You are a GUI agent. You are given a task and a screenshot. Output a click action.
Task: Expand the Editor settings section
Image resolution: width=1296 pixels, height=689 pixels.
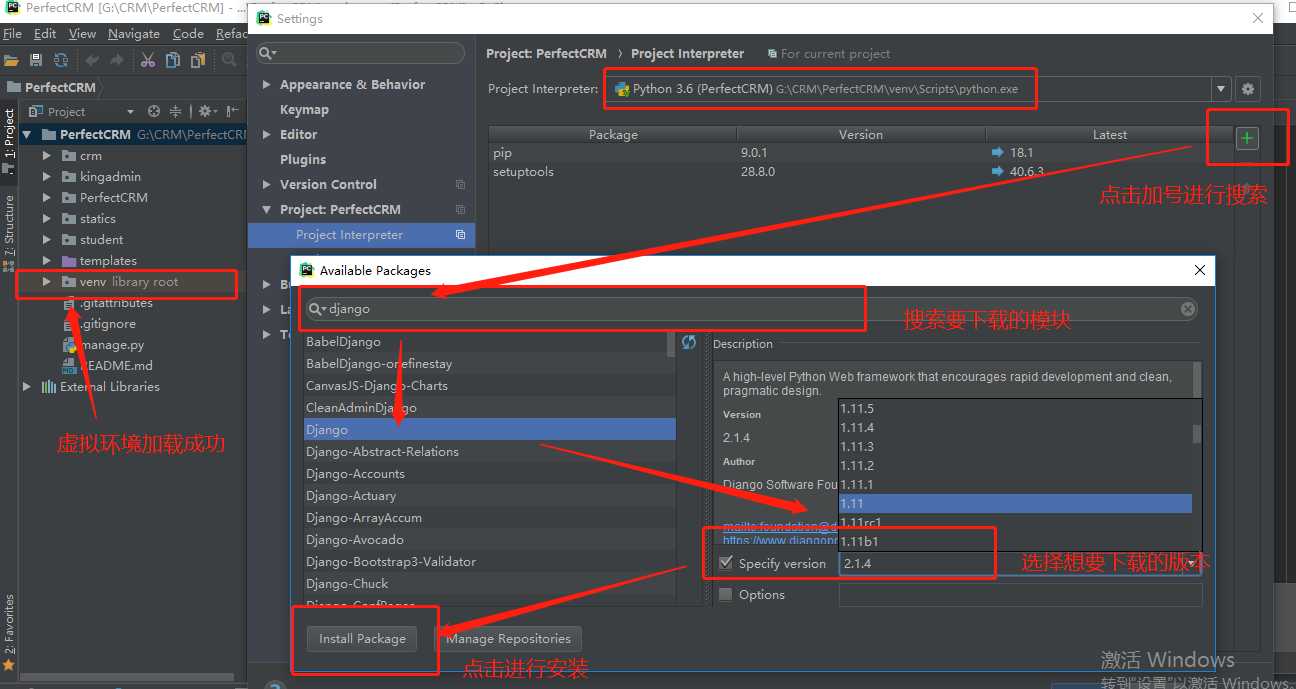(x=267, y=134)
